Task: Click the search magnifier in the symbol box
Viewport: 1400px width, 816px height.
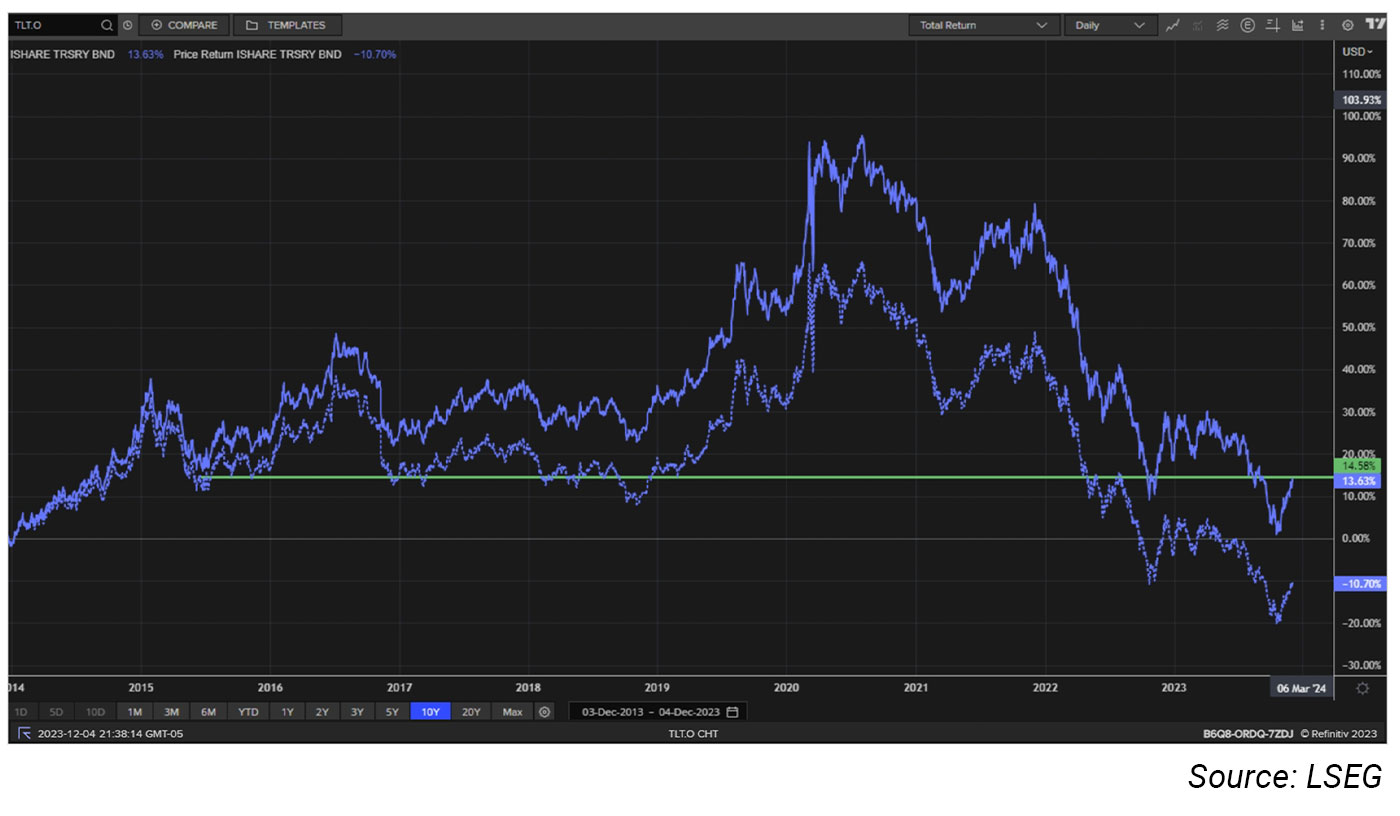Action: click(x=107, y=25)
